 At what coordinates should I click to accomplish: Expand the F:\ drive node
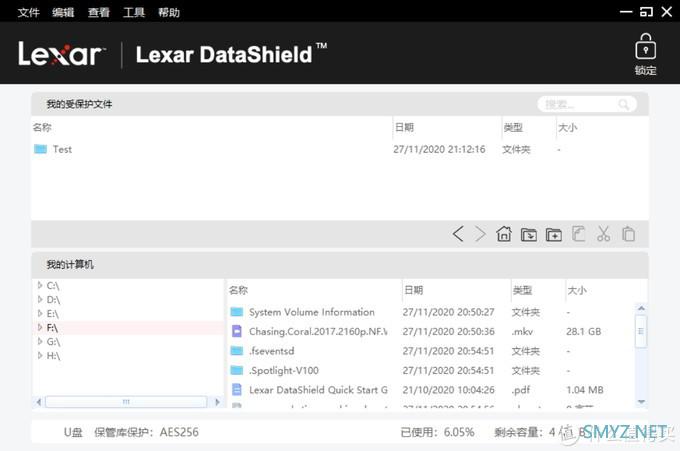pyautogui.click(x=40, y=327)
